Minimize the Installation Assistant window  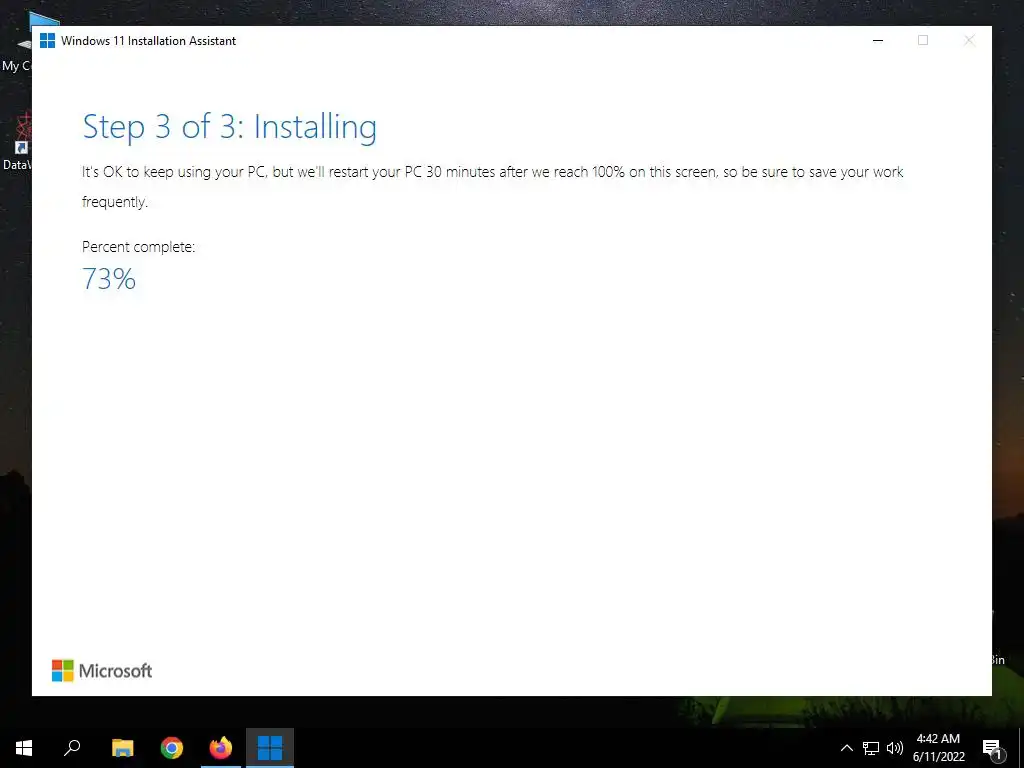pos(878,40)
